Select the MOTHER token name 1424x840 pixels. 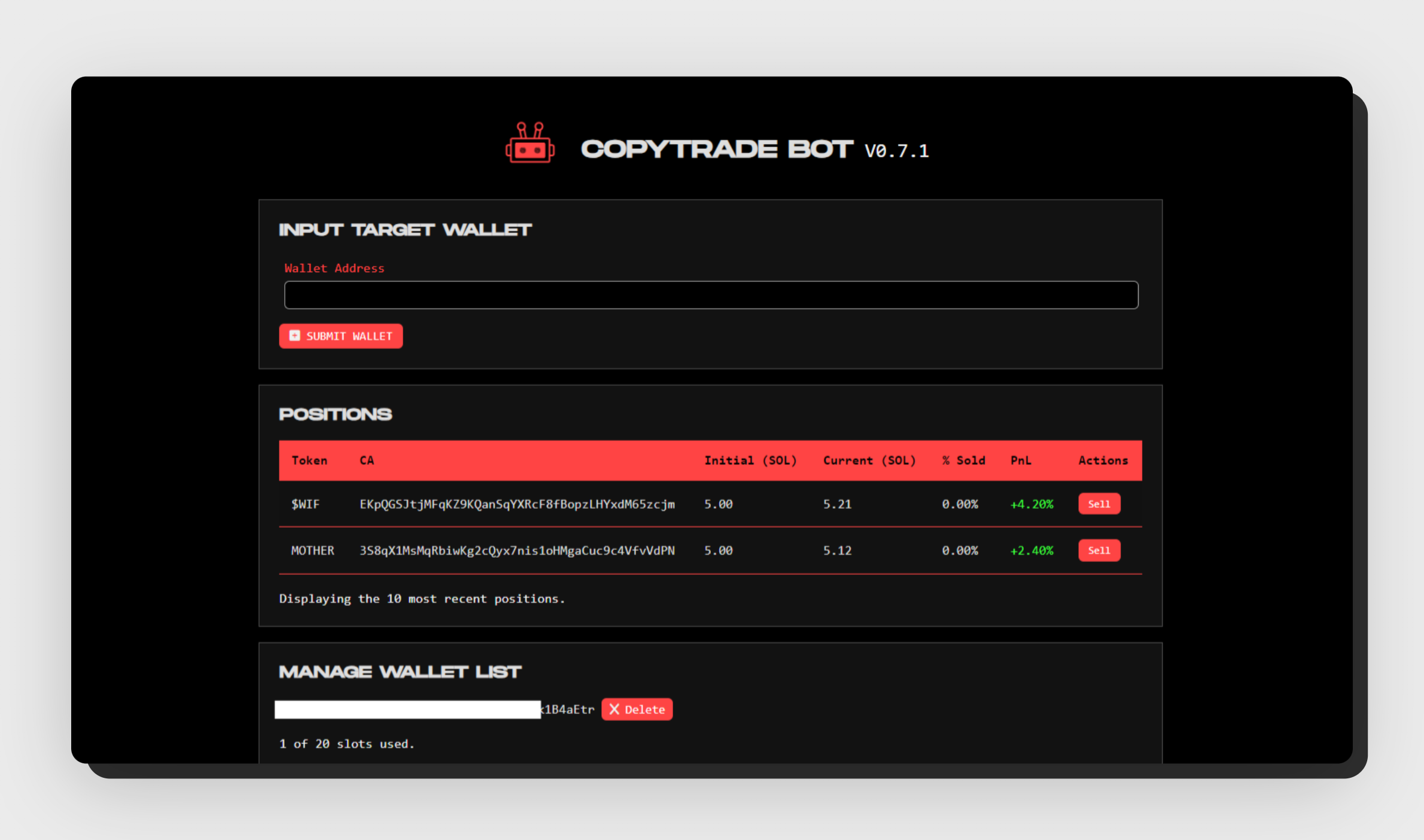coord(312,550)
